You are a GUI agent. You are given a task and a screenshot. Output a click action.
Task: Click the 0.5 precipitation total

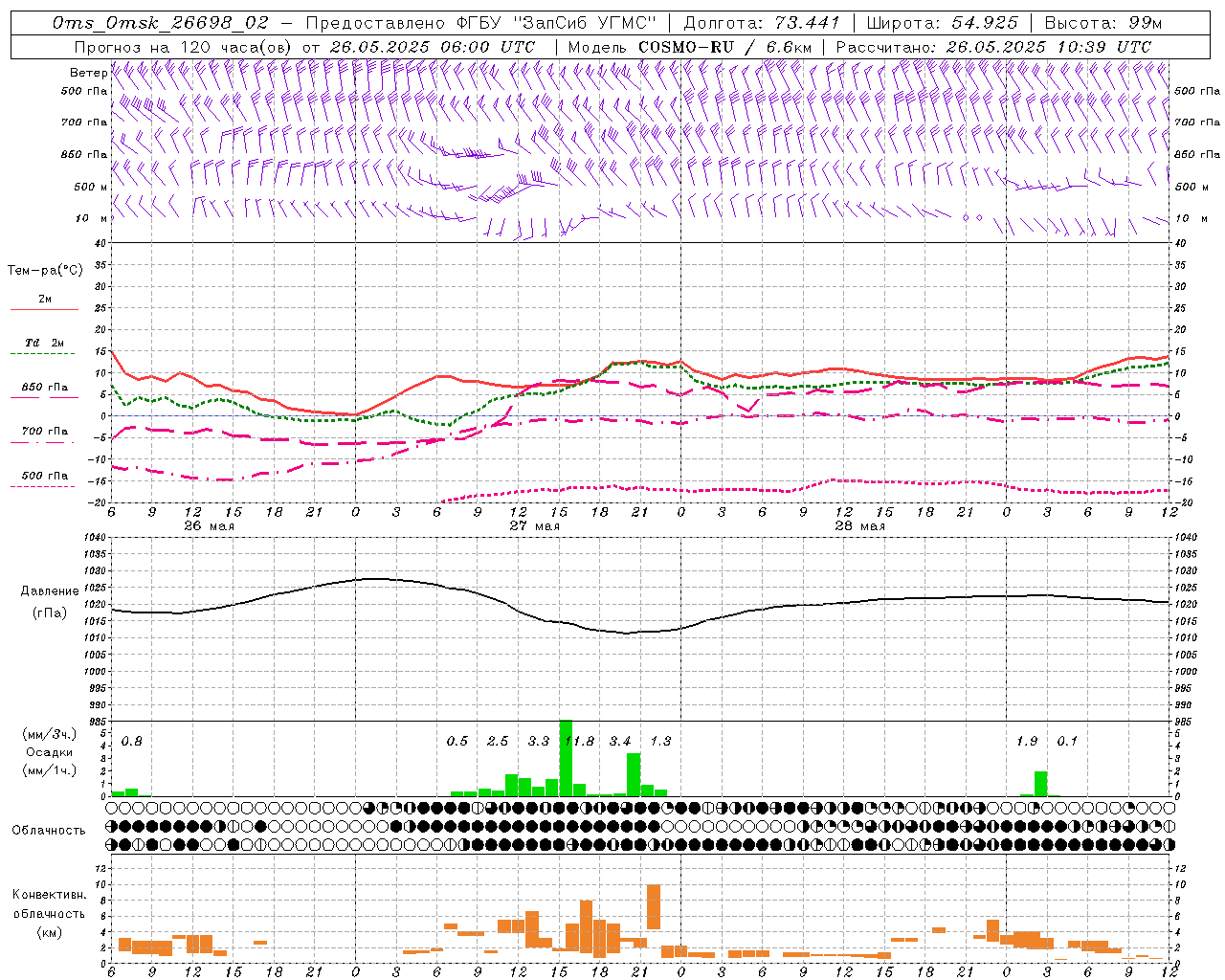pyautogui.click(x=457, y=741)
